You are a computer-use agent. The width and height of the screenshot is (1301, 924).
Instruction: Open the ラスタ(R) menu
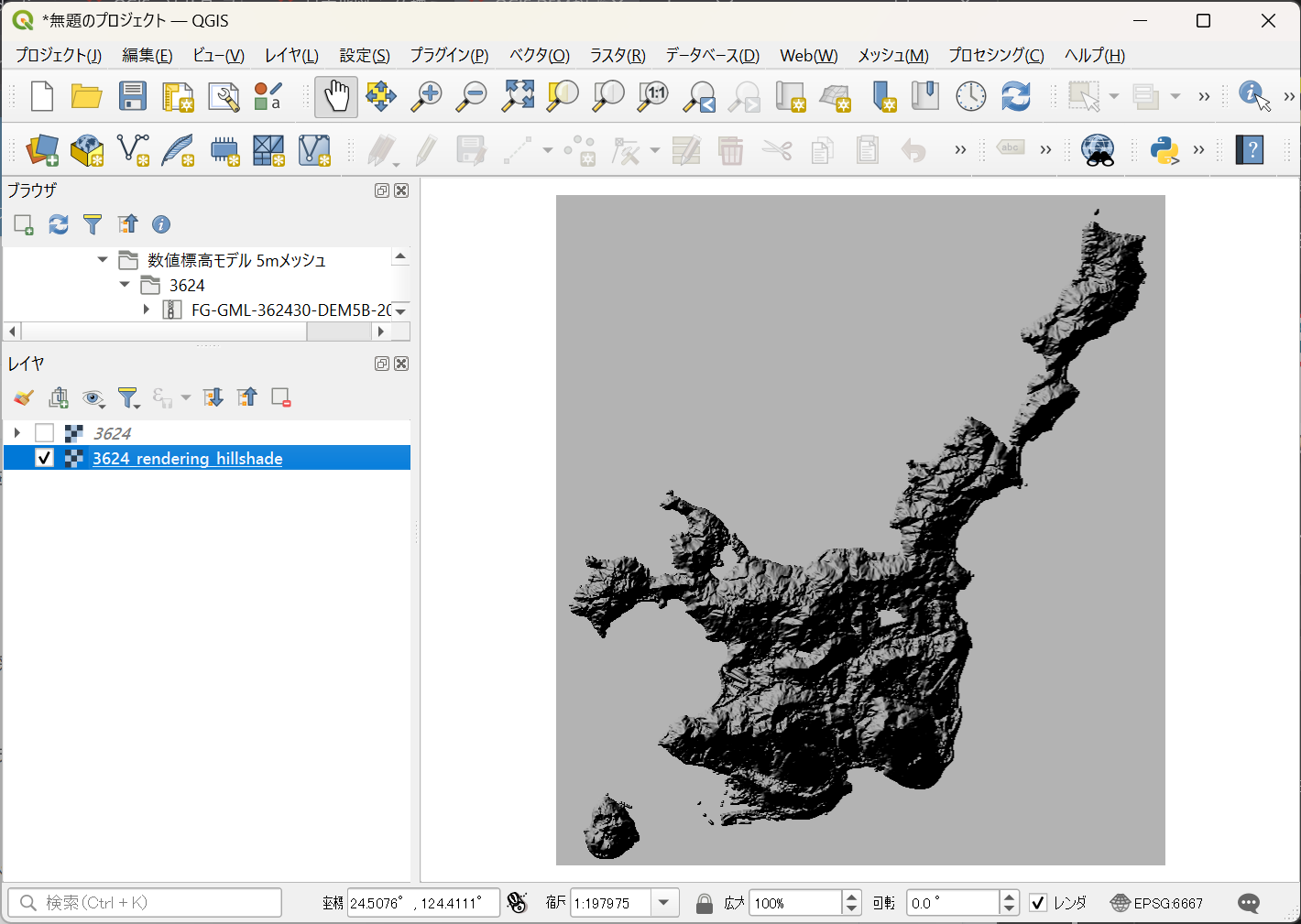(617, 56)
